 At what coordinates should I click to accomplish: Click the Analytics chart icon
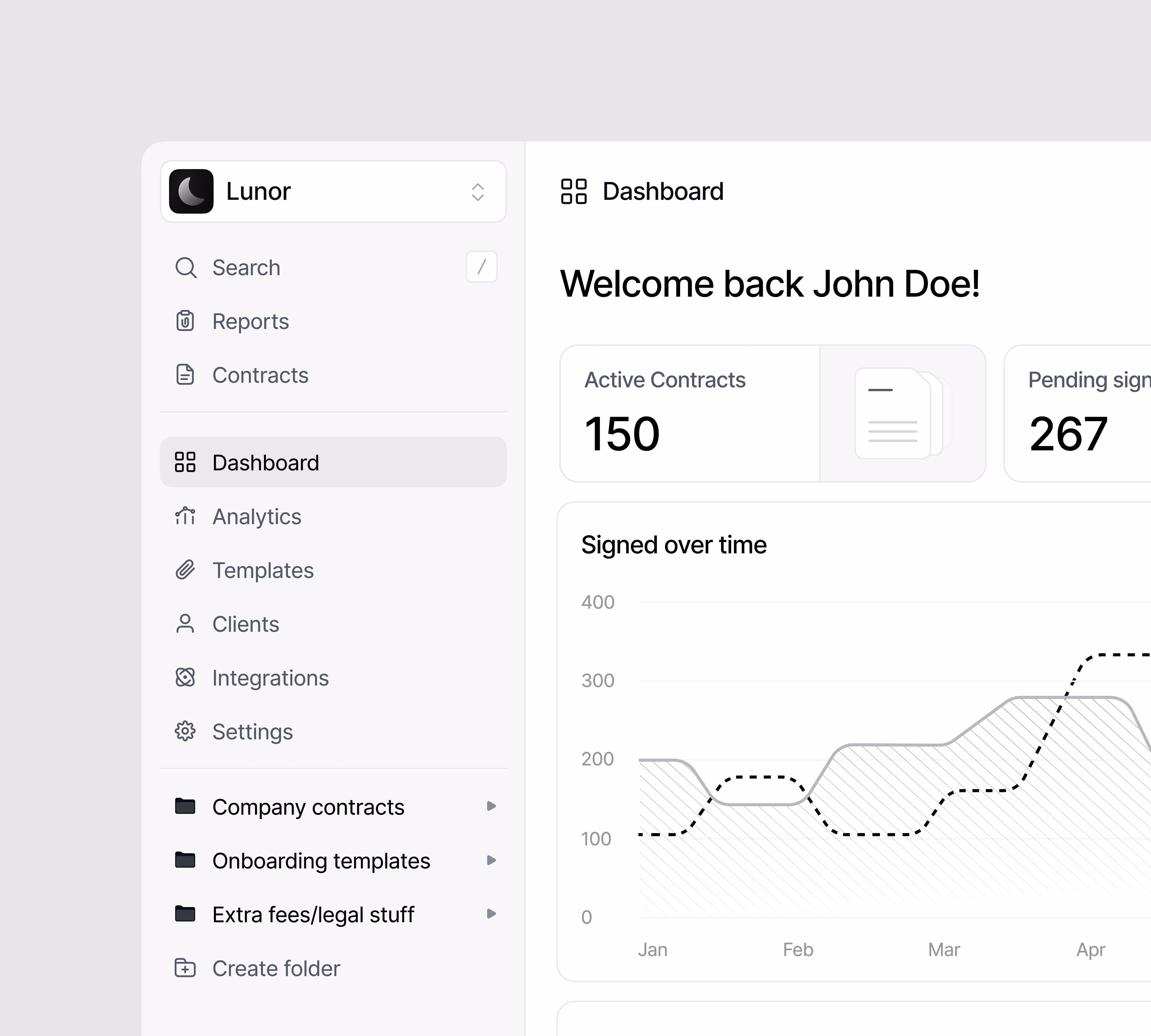click(x=185, y=516)
